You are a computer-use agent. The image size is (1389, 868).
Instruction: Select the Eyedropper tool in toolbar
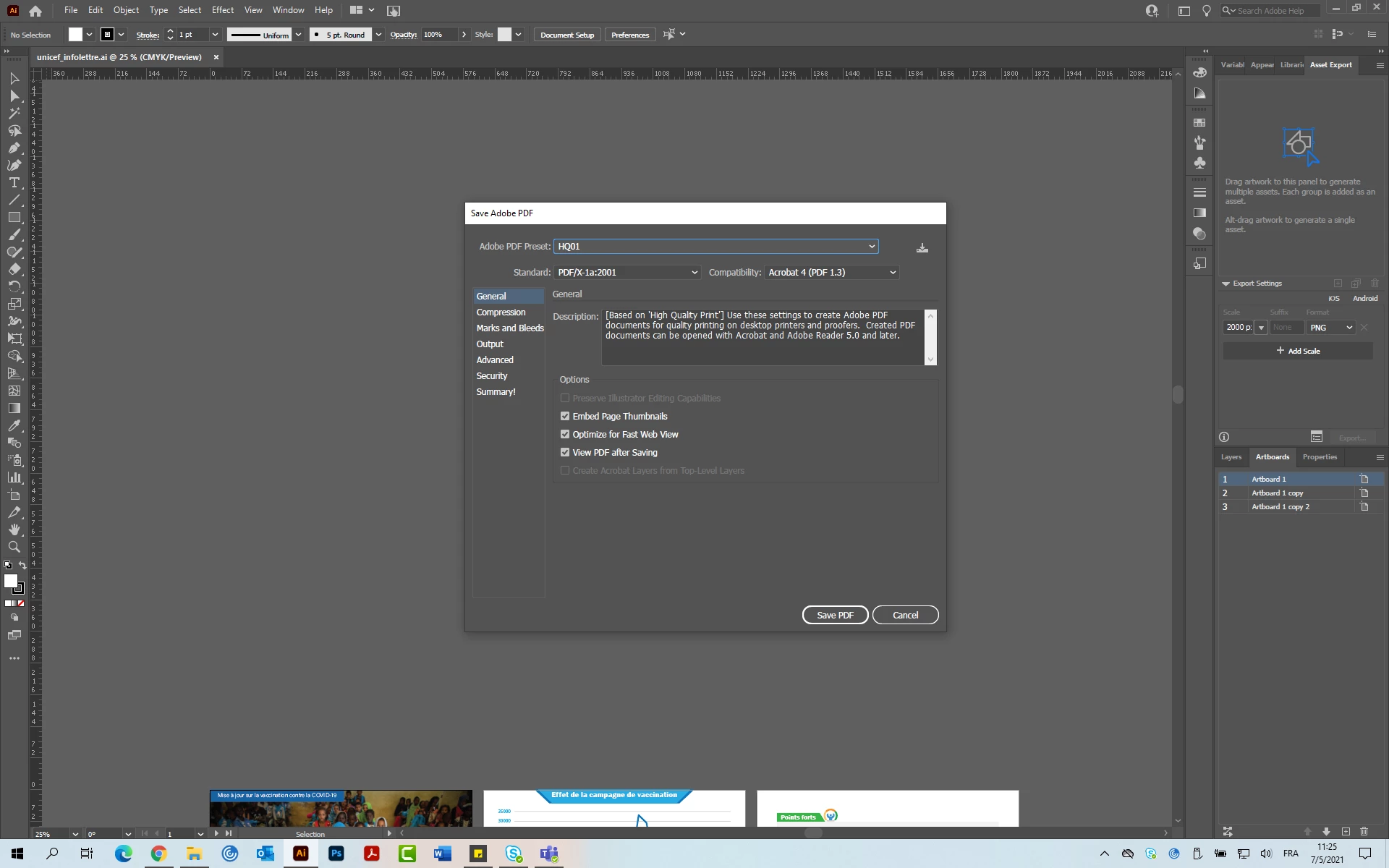point(14,425)
